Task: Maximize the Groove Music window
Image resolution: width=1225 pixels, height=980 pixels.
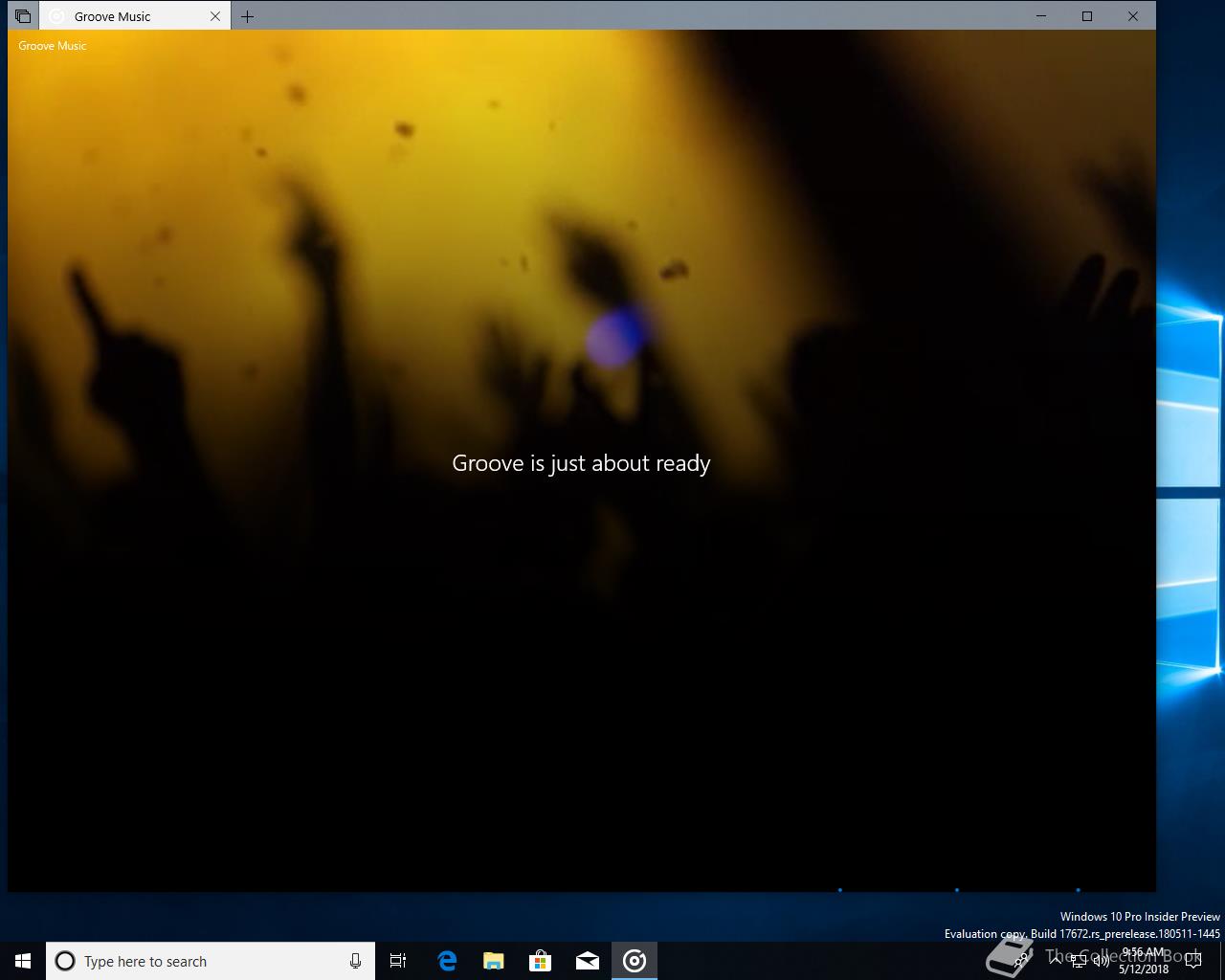Action: pyautogui.click(x=1087, y=16)
